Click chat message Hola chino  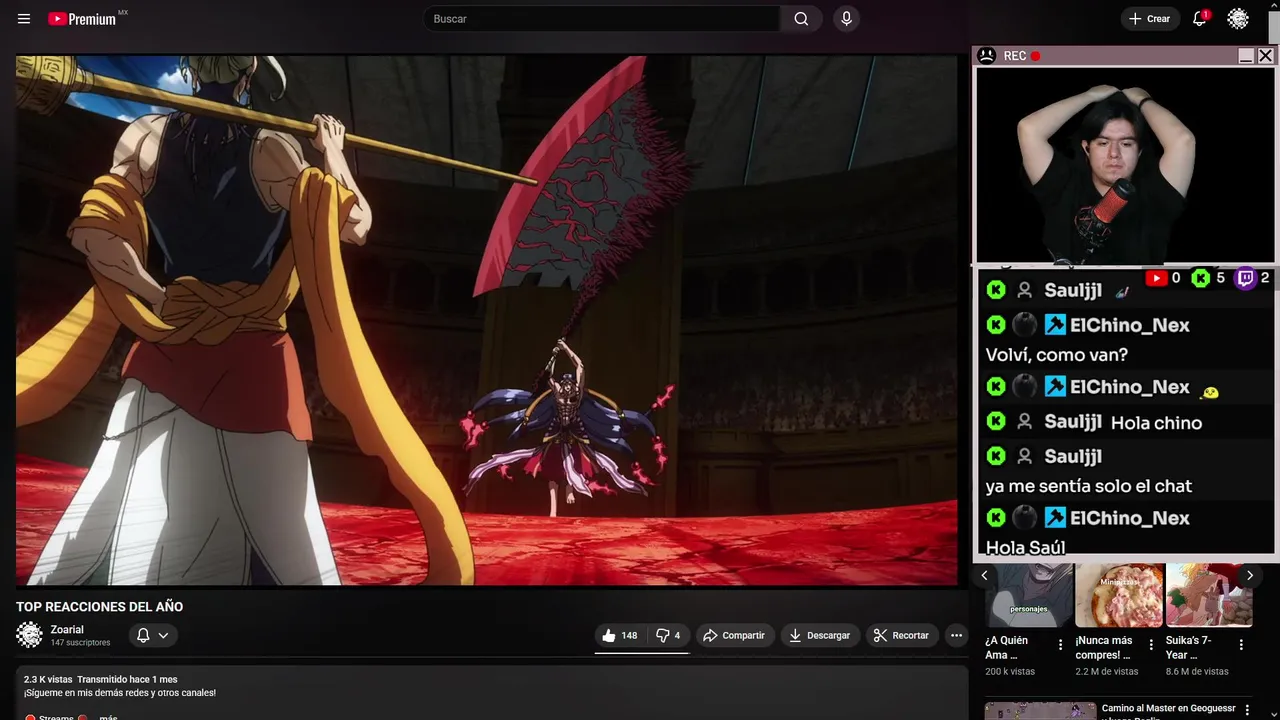pos(1156,423)
